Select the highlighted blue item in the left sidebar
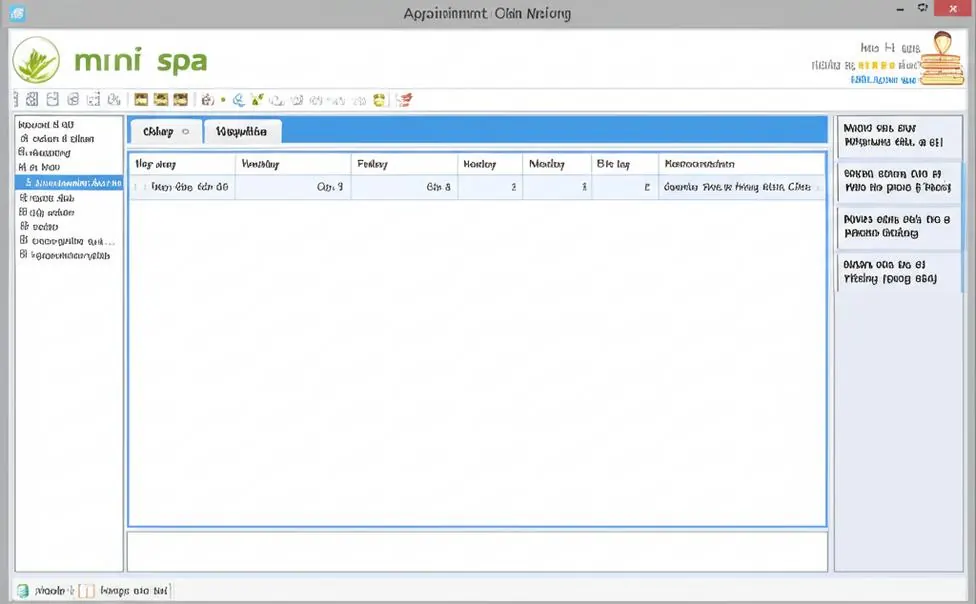 [69, 182]
